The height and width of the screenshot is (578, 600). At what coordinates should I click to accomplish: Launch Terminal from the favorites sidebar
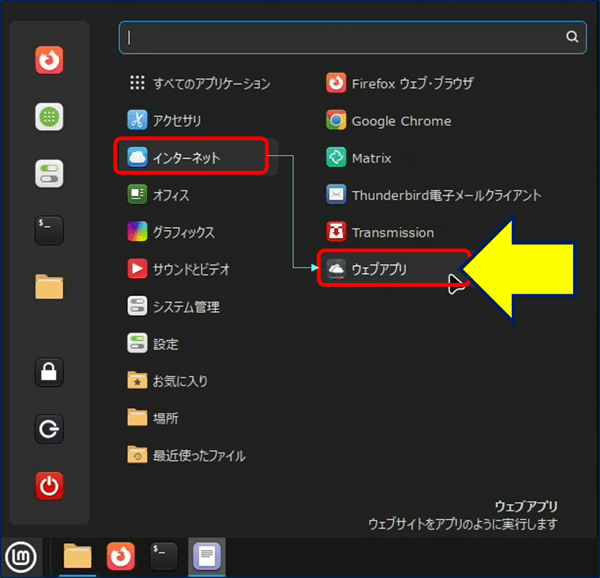tap(49, 230)
